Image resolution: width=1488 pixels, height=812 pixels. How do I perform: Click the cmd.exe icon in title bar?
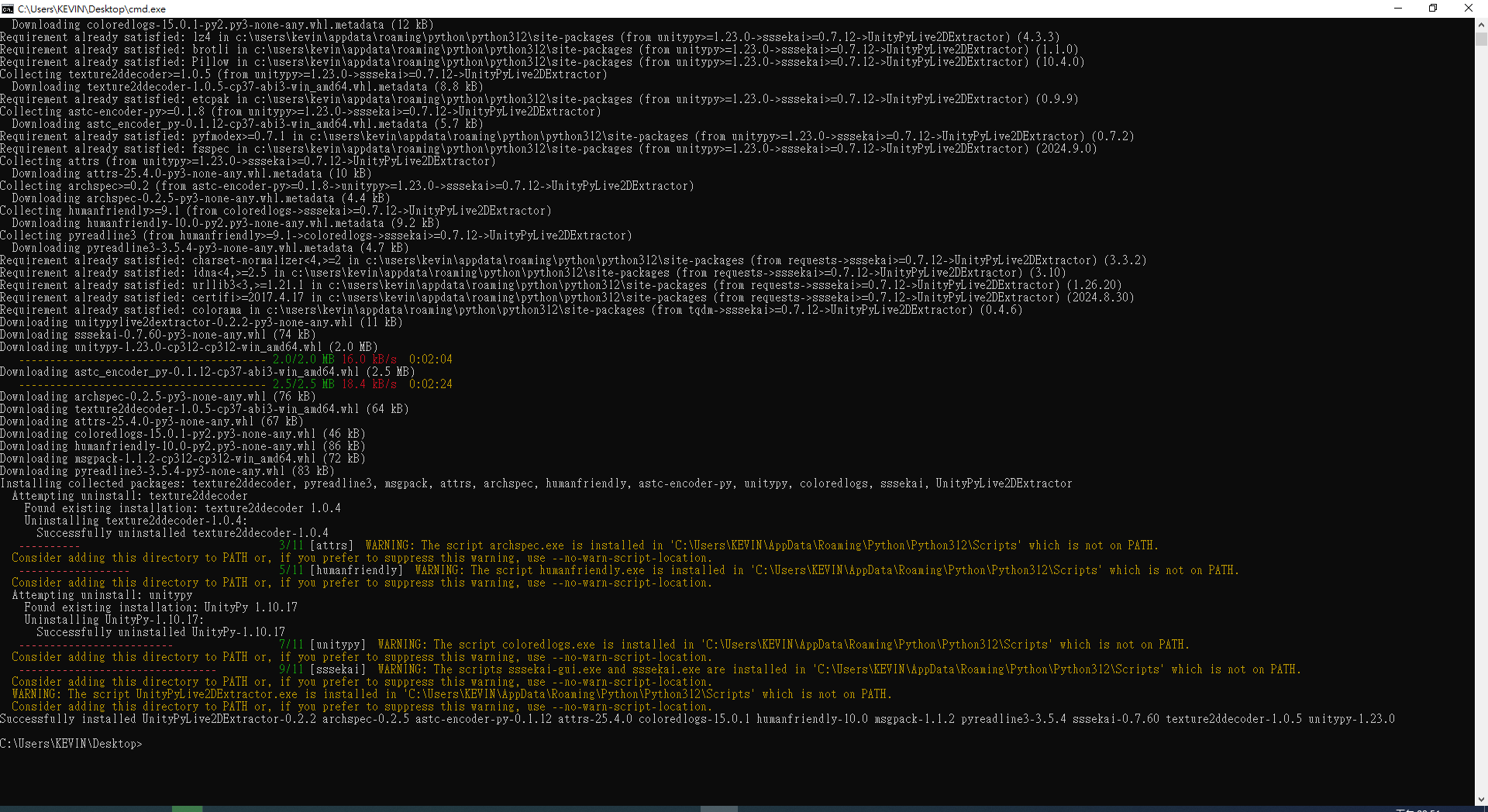click(8, 9)
